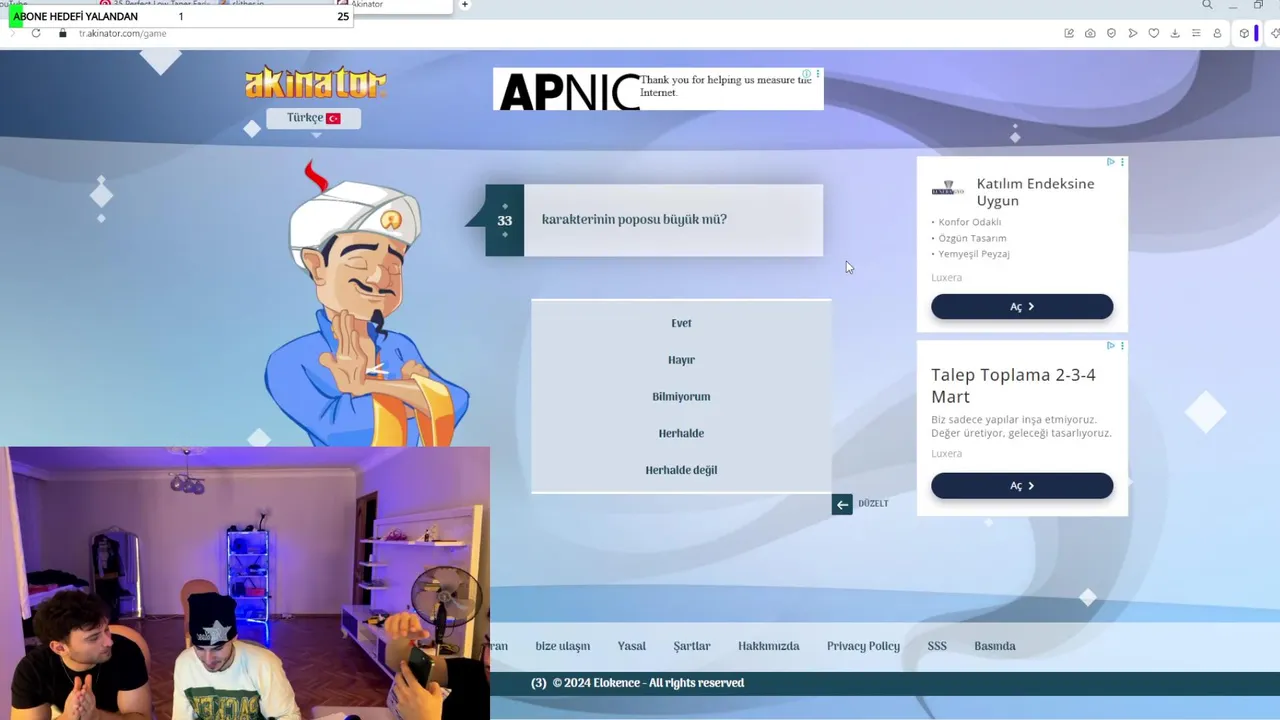Open the ad options icon on the APNIC banner
Image resolution: width=1280 pixels, height=720 pixels.
818,74
